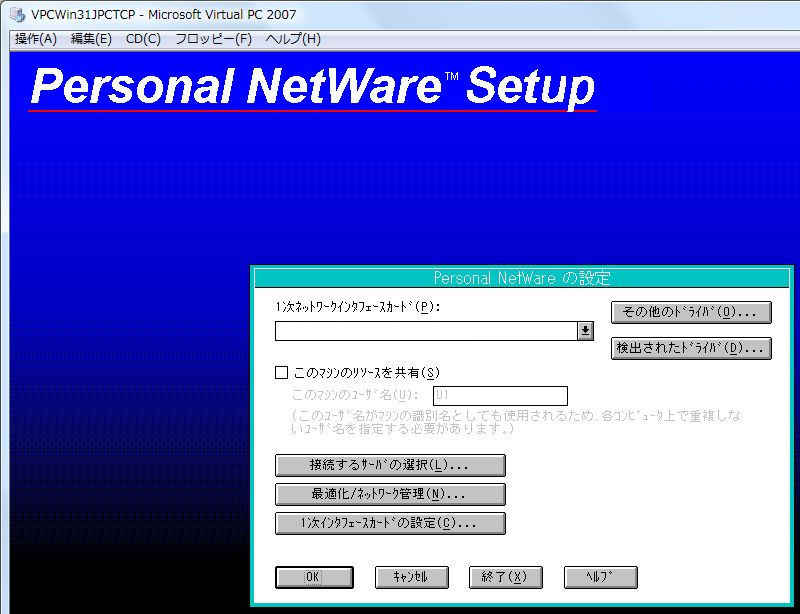Click the キャンセル button

[x=412, y=577]
